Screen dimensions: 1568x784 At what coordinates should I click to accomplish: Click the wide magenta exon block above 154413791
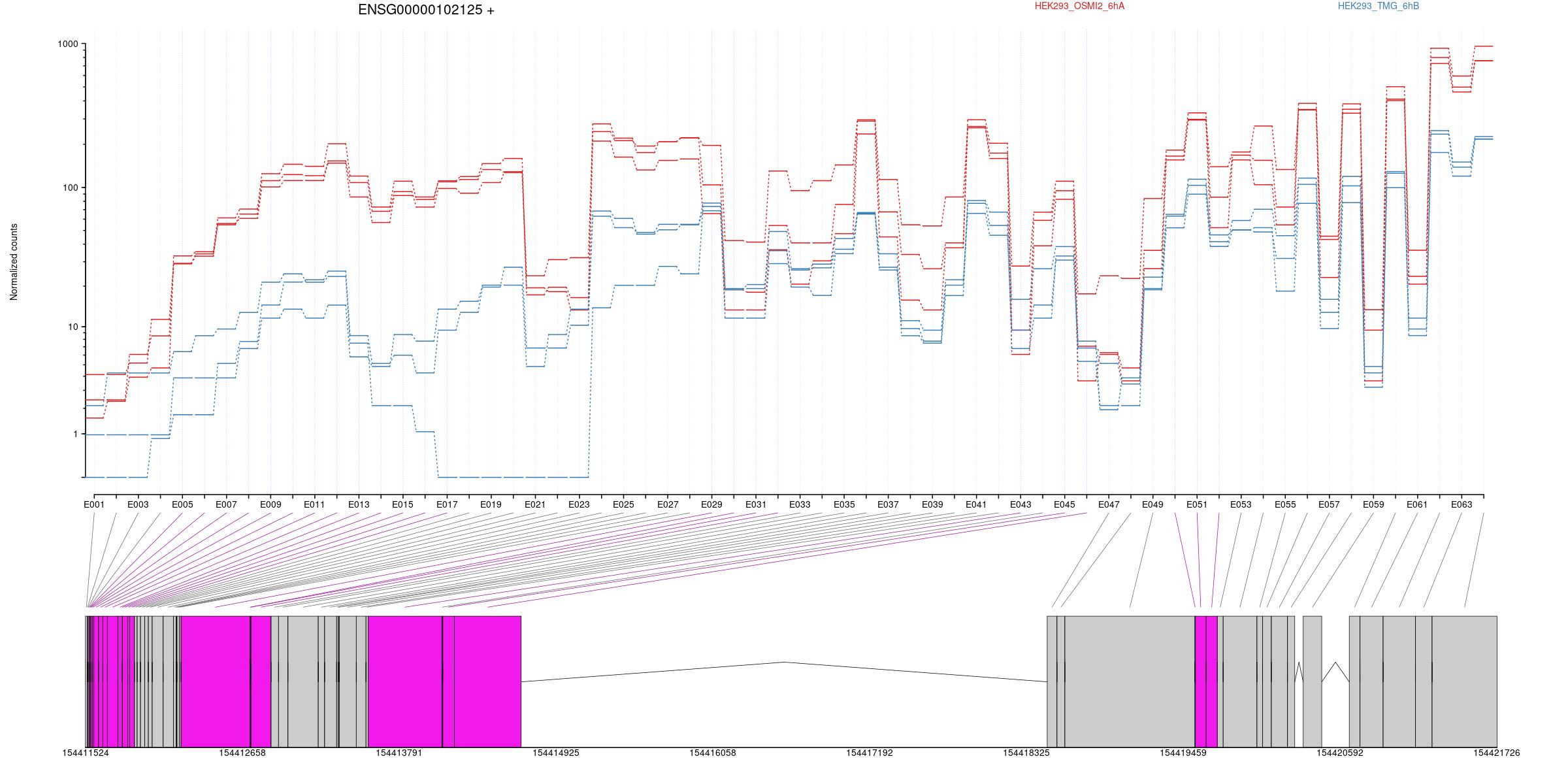pos(444,681)
